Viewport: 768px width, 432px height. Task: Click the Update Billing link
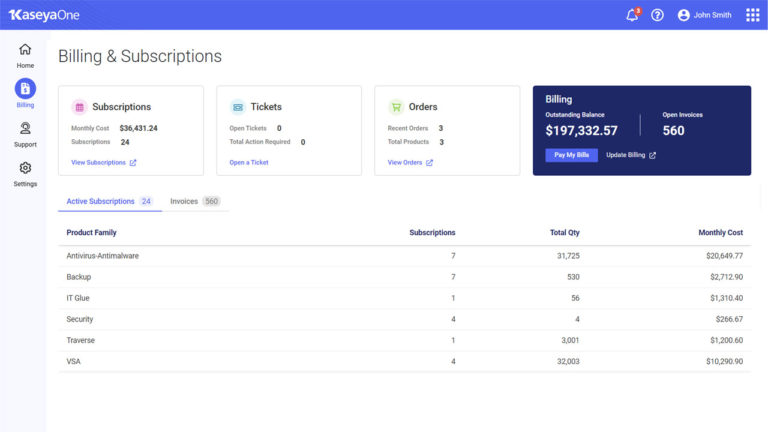(x=625, y=155)
